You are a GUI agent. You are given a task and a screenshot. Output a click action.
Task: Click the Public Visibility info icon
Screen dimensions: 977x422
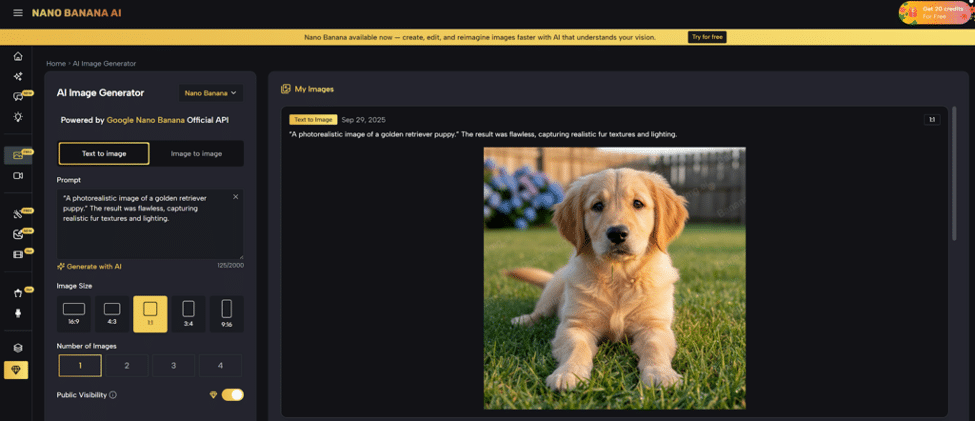[x=113, y=395]
